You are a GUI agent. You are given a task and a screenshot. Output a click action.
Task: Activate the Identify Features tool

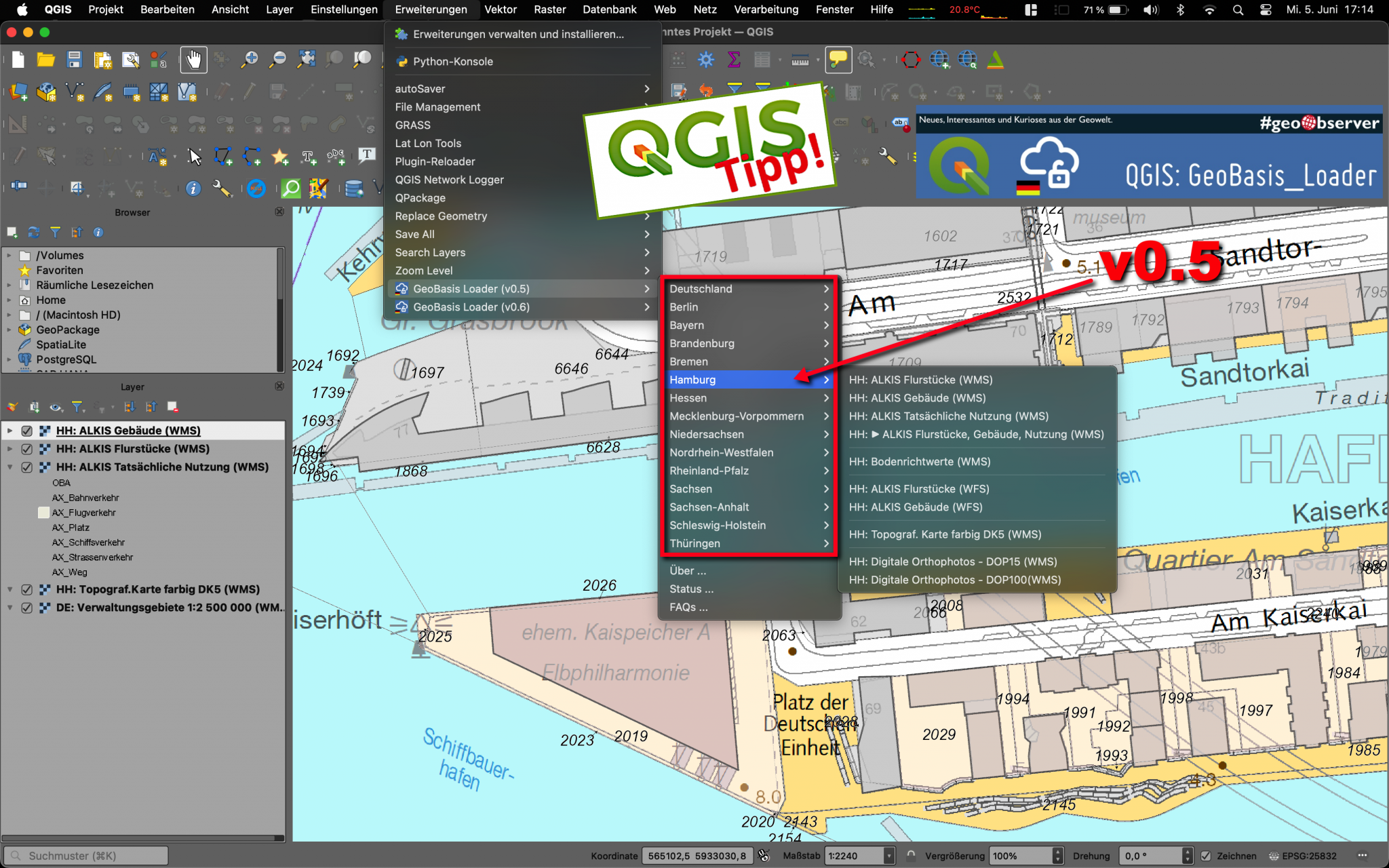[193, 189]
